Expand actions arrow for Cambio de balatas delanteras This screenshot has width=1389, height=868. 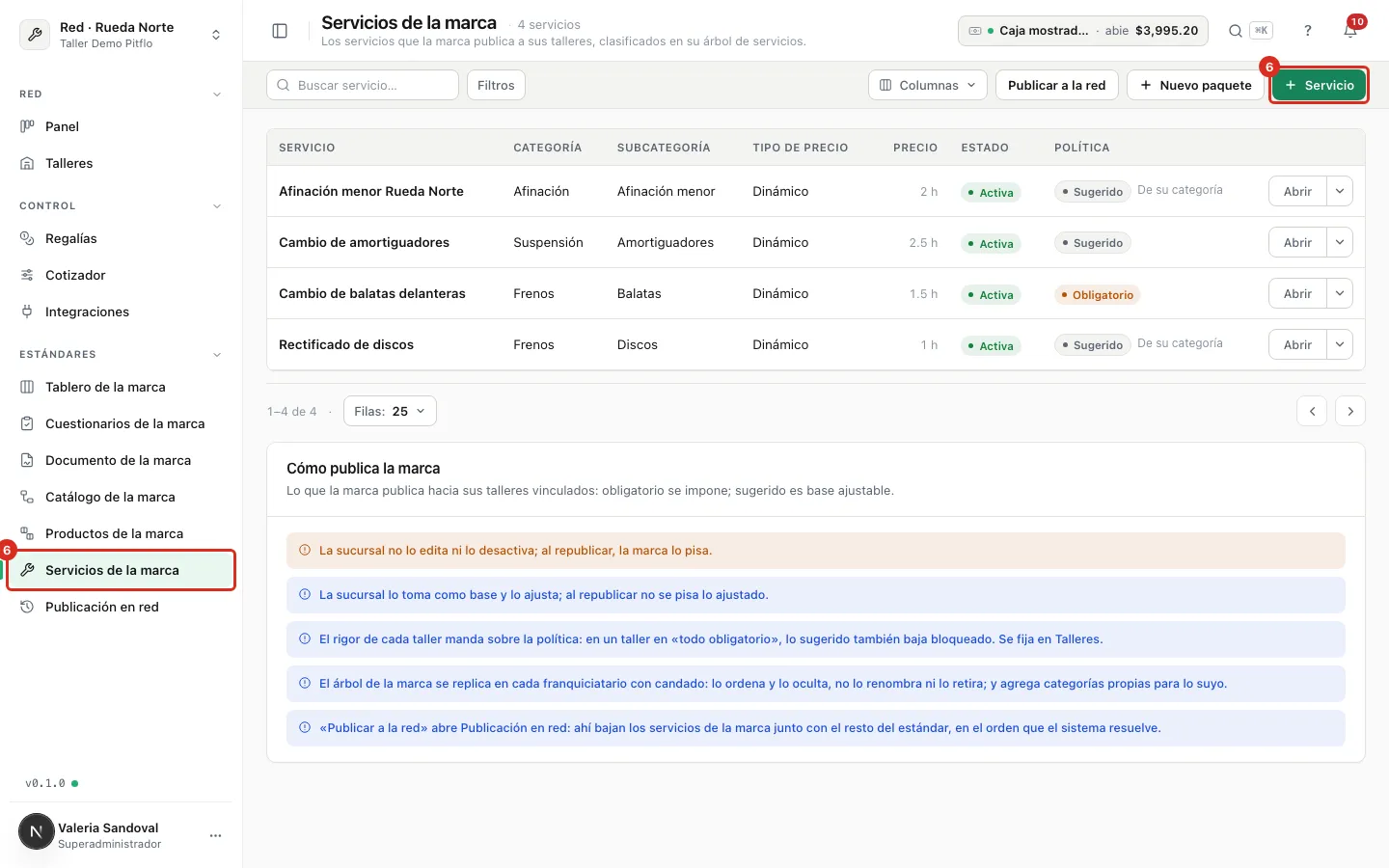tap(1340, 293)
